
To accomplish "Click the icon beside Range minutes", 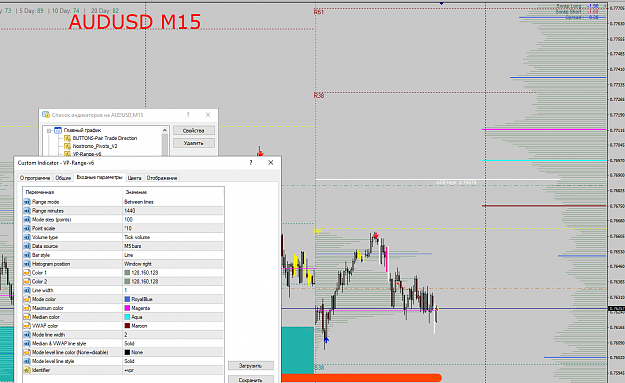I will (x=27, y=211).
